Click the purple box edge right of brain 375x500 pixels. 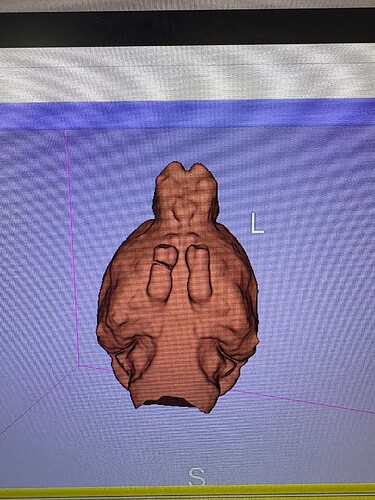point(303,401)
